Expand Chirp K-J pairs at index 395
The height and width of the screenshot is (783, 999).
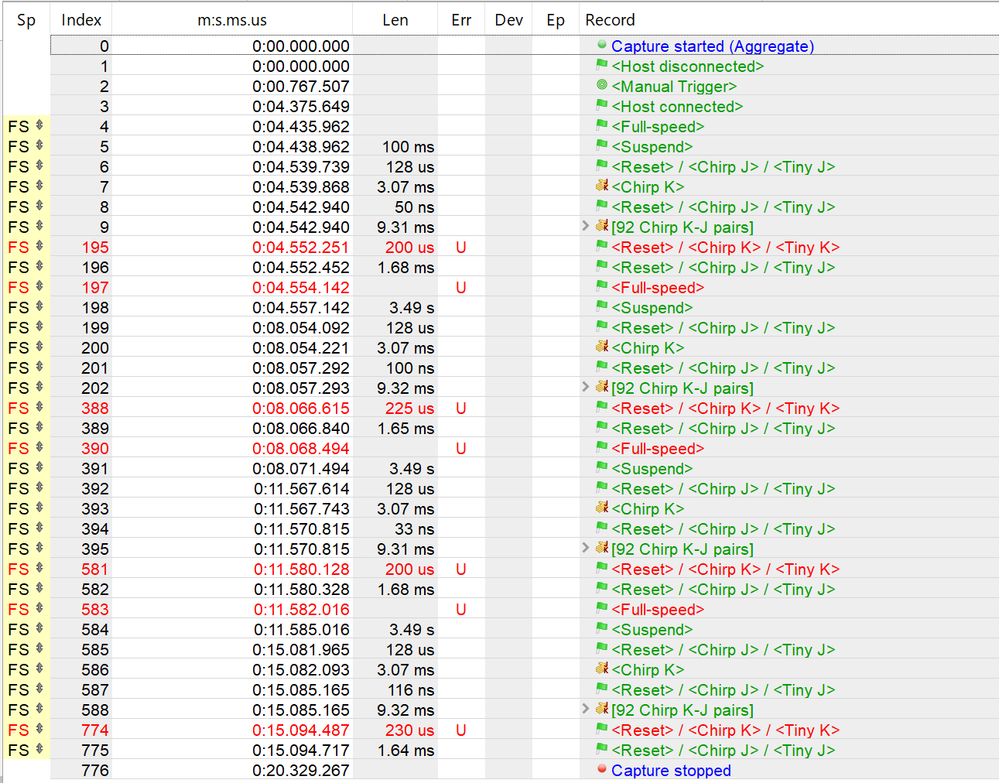[586, 548]
